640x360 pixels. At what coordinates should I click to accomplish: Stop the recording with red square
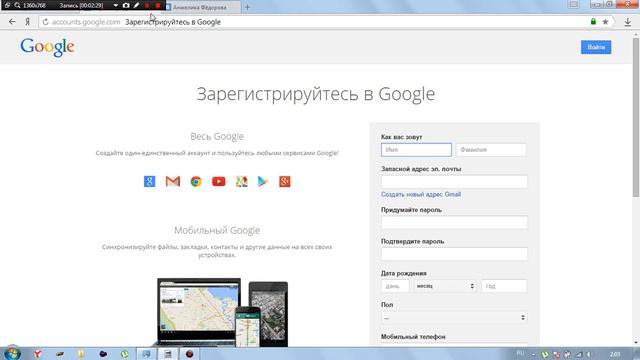pyautogui.click(x=158, y=6)
